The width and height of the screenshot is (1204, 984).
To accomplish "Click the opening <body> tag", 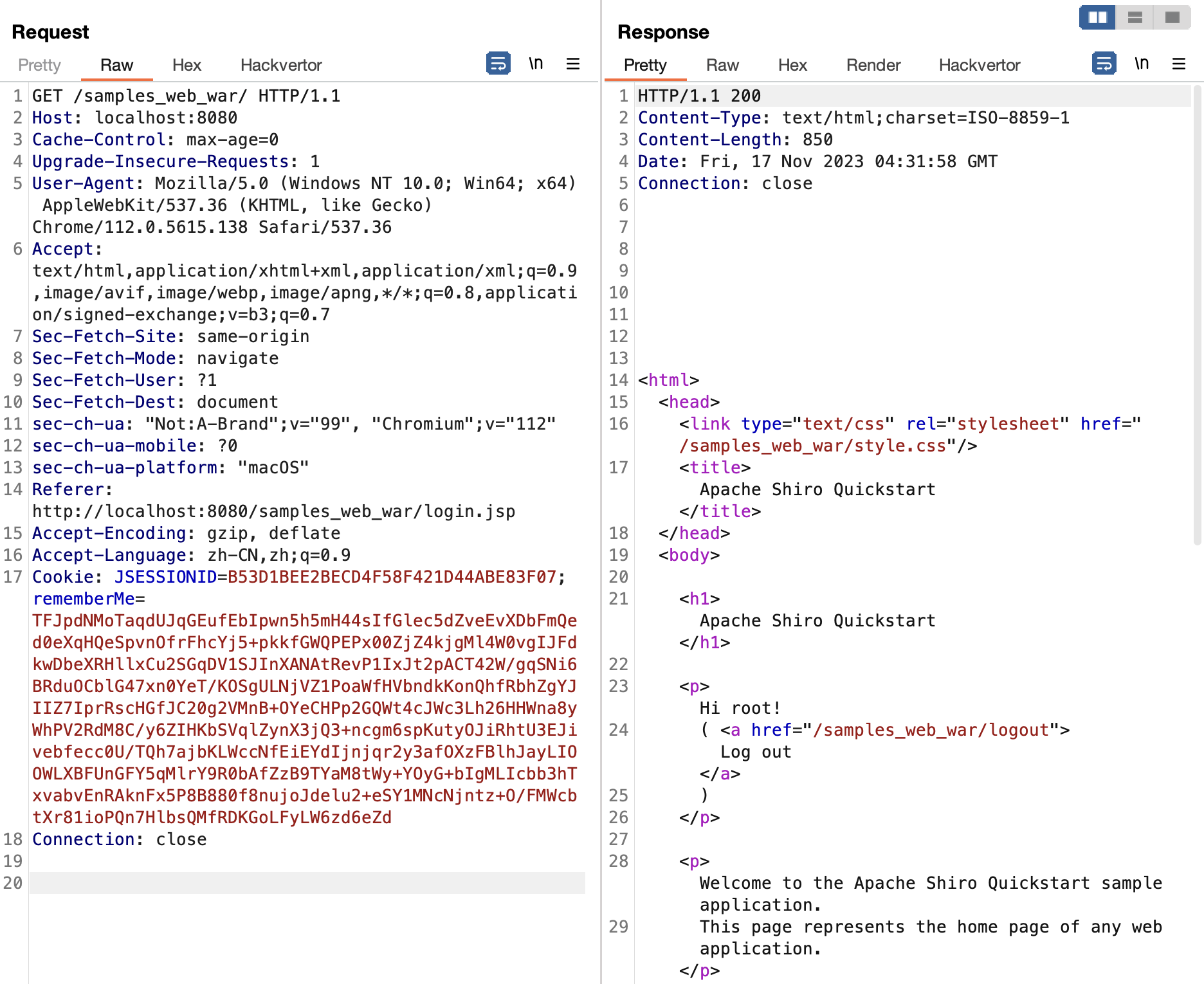I will pos(689,555).
